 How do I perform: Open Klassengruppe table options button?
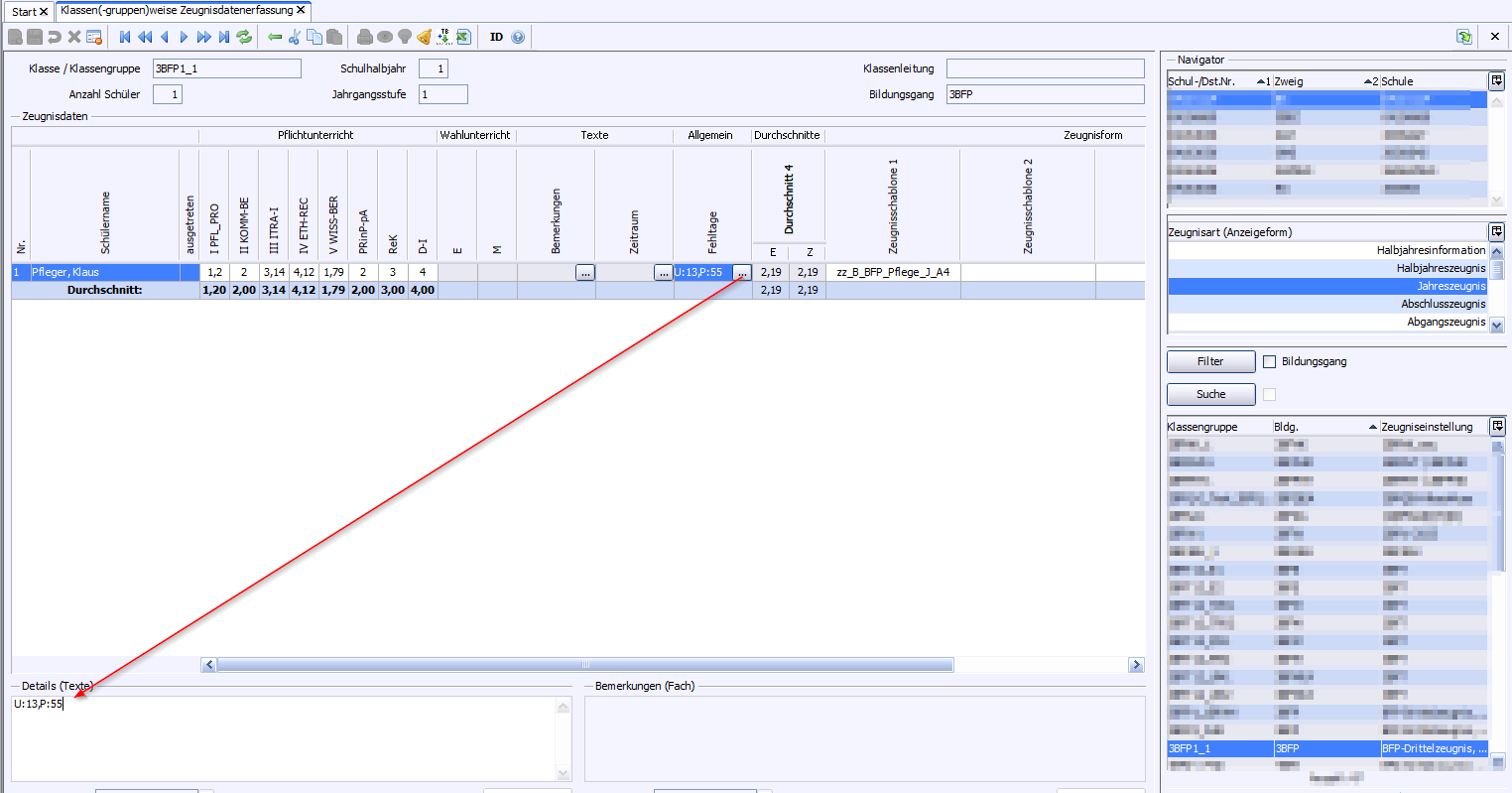coord(1497,426)
